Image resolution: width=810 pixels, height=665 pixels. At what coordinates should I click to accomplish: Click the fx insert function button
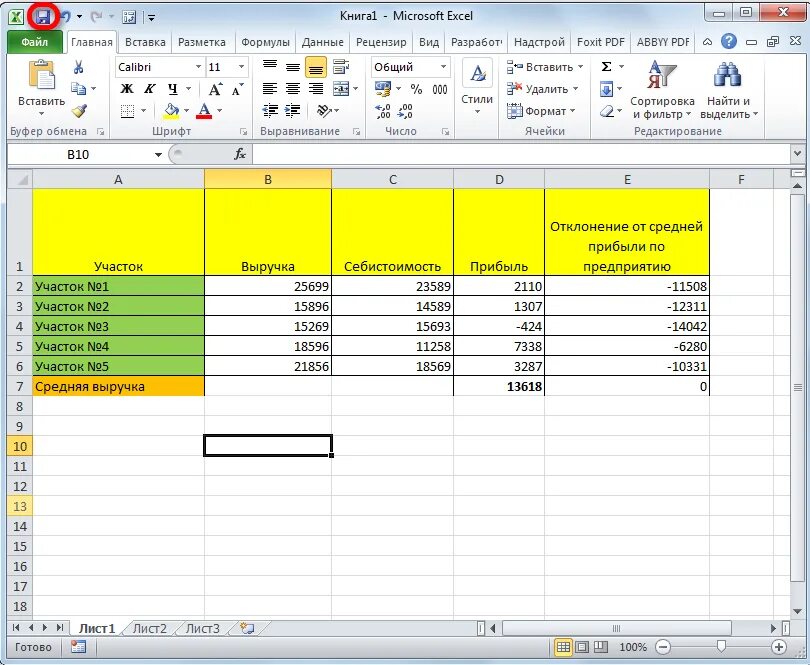[240, 154]
